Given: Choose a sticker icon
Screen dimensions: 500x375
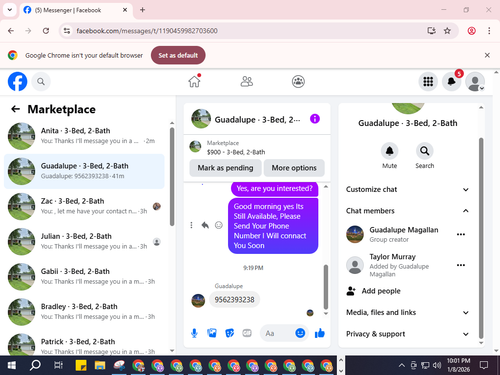Looking at the screenshot, I should coord(230,333).
